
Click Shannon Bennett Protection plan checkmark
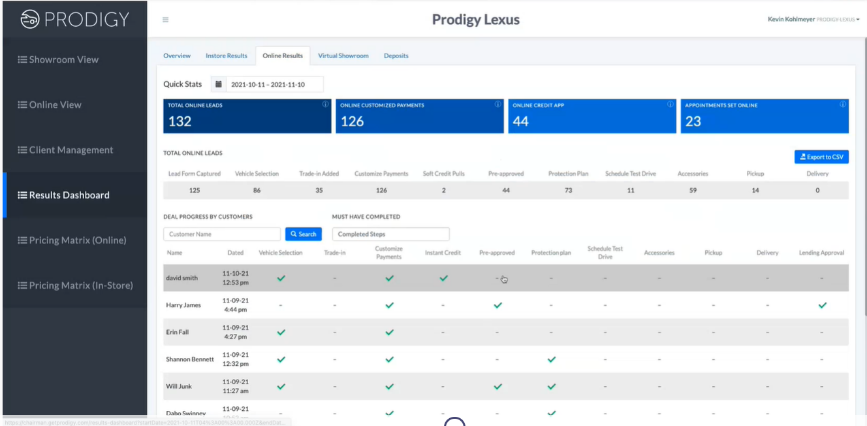(551, 360)
